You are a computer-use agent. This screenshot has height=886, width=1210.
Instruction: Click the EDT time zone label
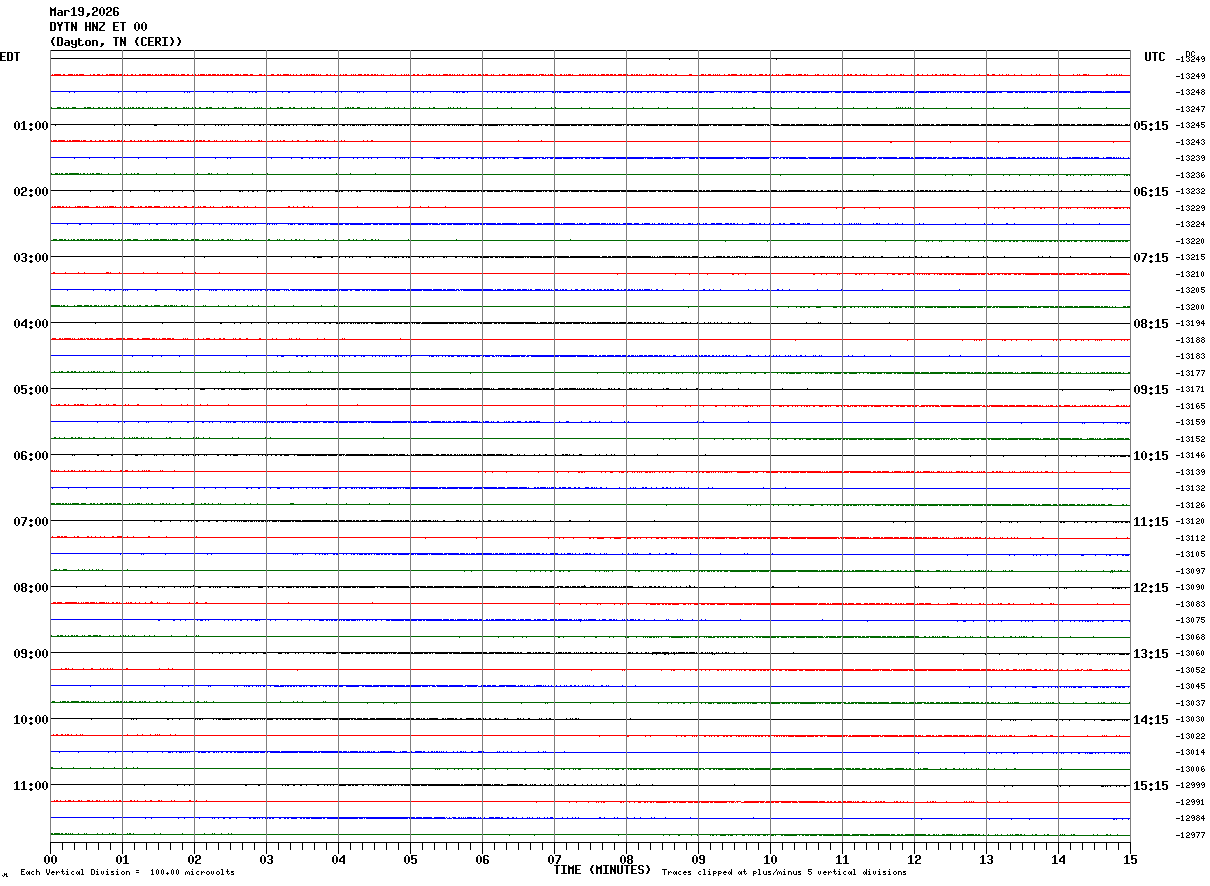click(x=10, y=57)
